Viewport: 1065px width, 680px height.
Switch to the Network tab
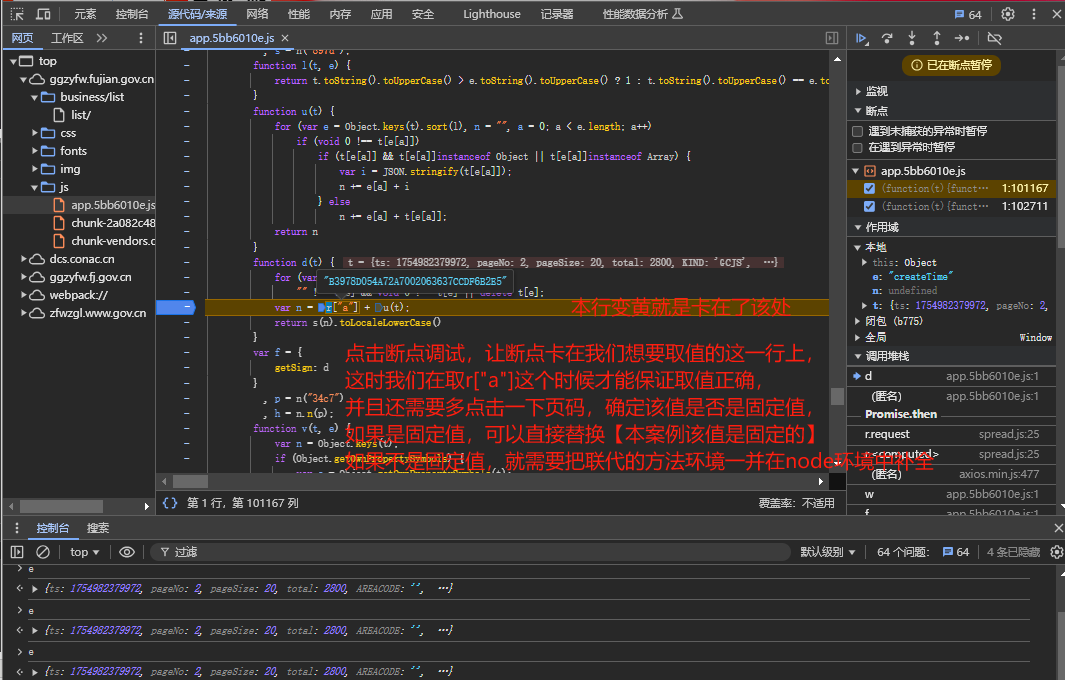coord(257,14)
